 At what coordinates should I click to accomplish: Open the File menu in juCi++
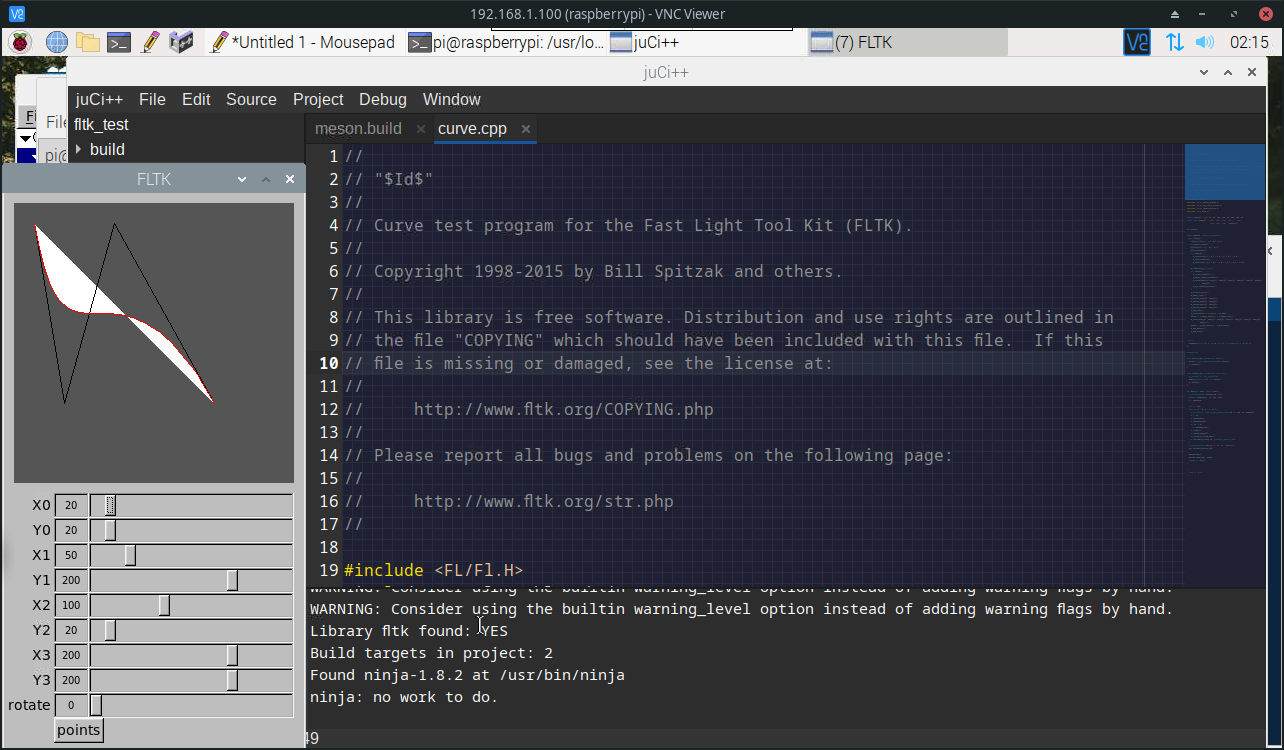[152, 99]
